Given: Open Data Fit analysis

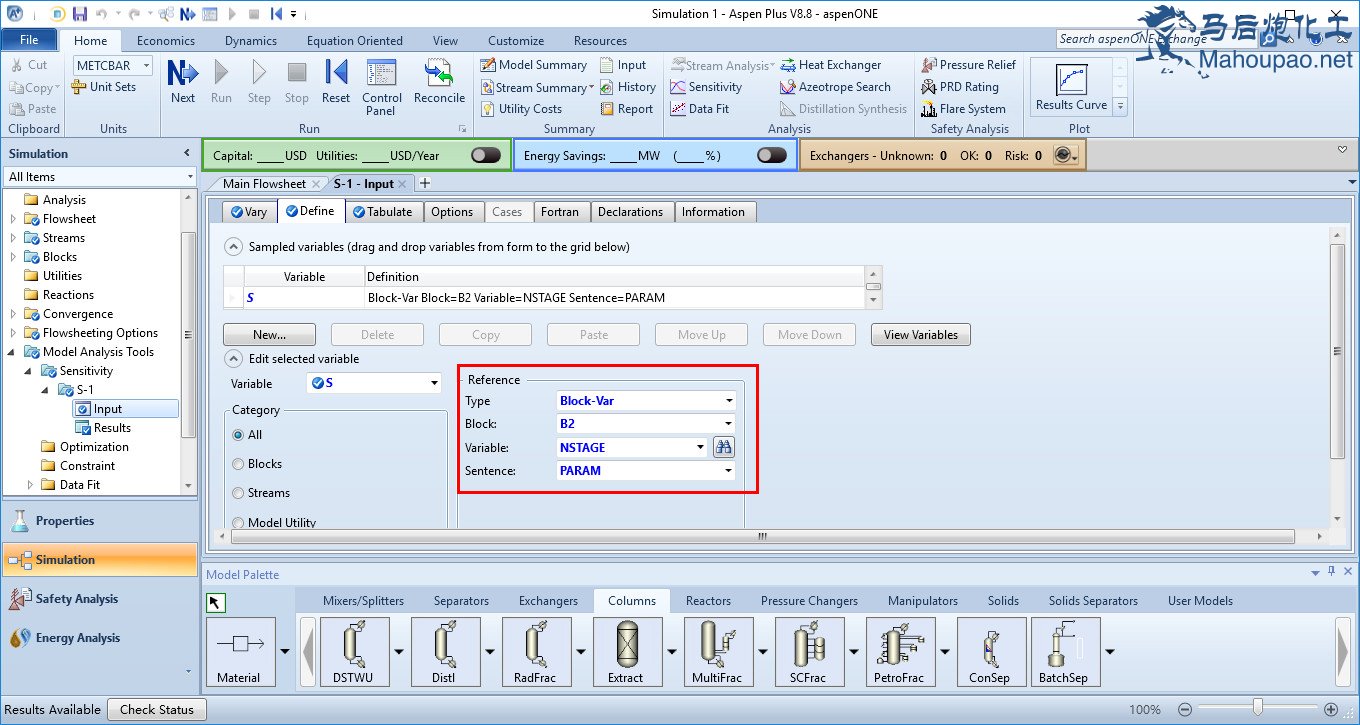Looking at the screenshot, I should tap(699, 109).
